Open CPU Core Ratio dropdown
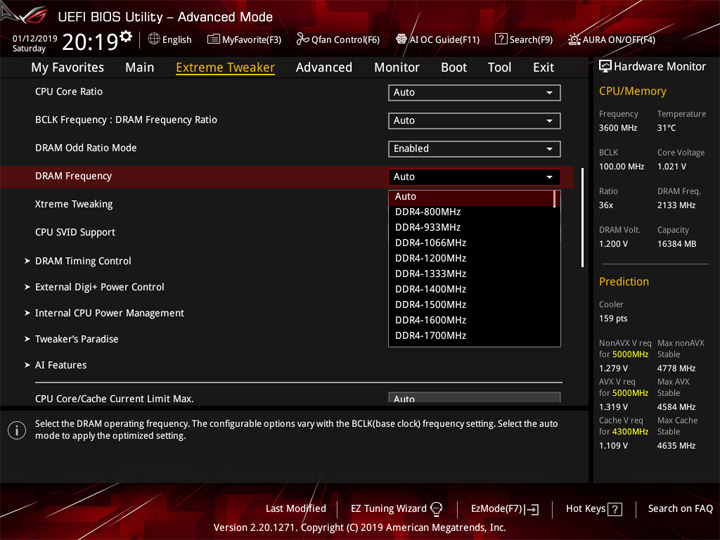 [x=474, y=92]
